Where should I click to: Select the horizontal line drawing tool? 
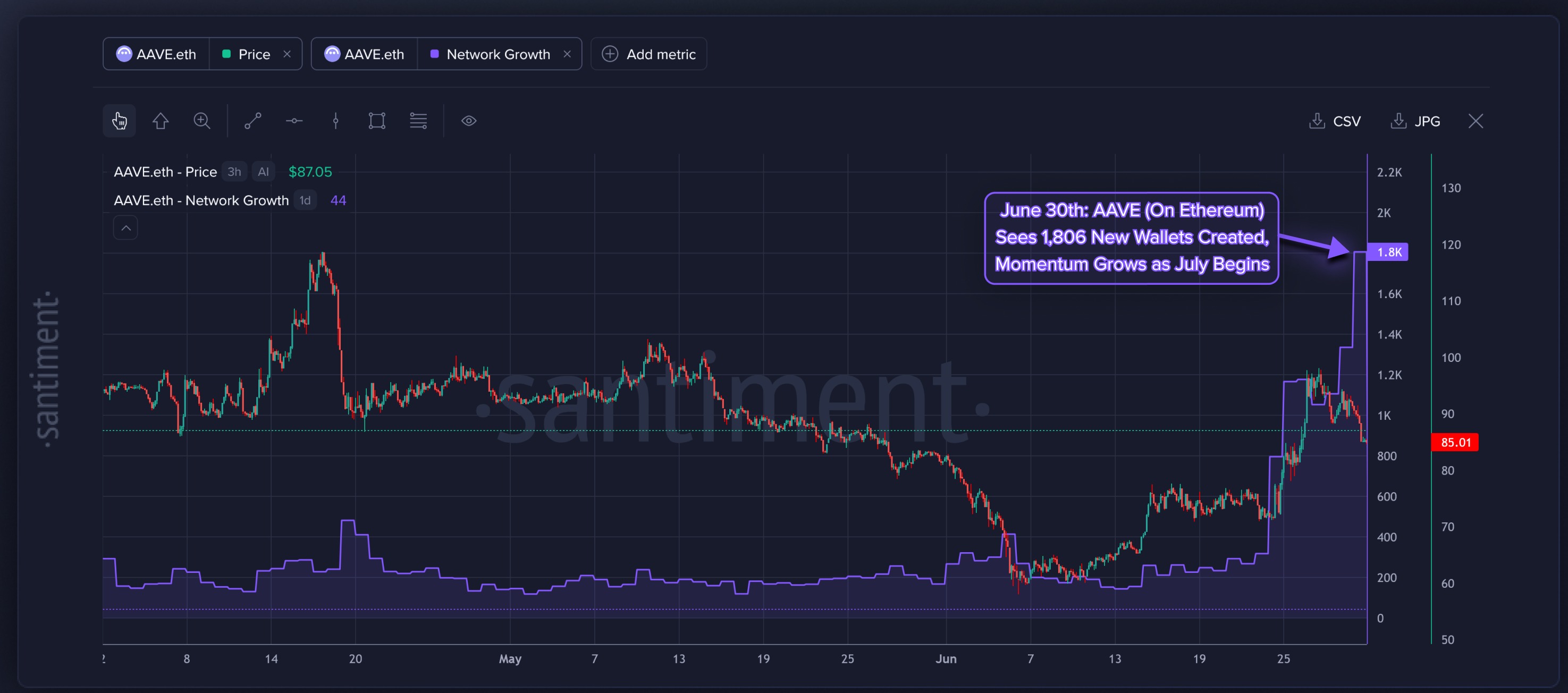[x=294, y=121]
